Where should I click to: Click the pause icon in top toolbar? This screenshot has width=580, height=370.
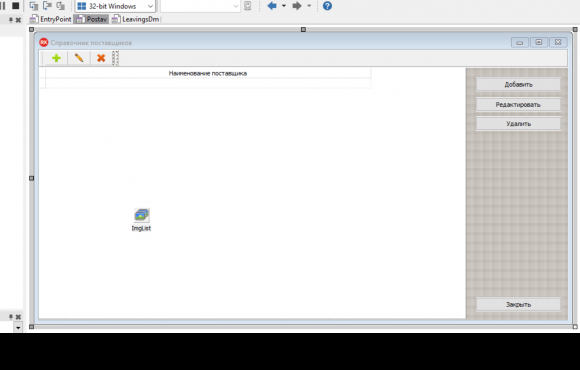coord(3,6)
